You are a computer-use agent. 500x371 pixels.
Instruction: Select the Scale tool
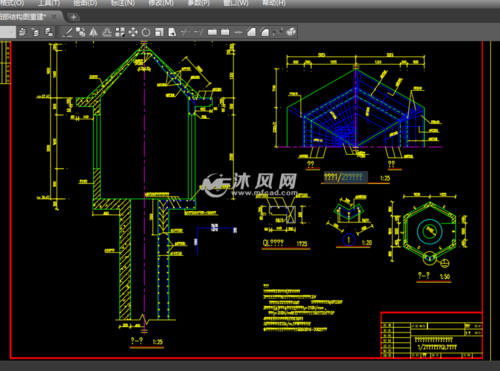[x=159, y=32]
